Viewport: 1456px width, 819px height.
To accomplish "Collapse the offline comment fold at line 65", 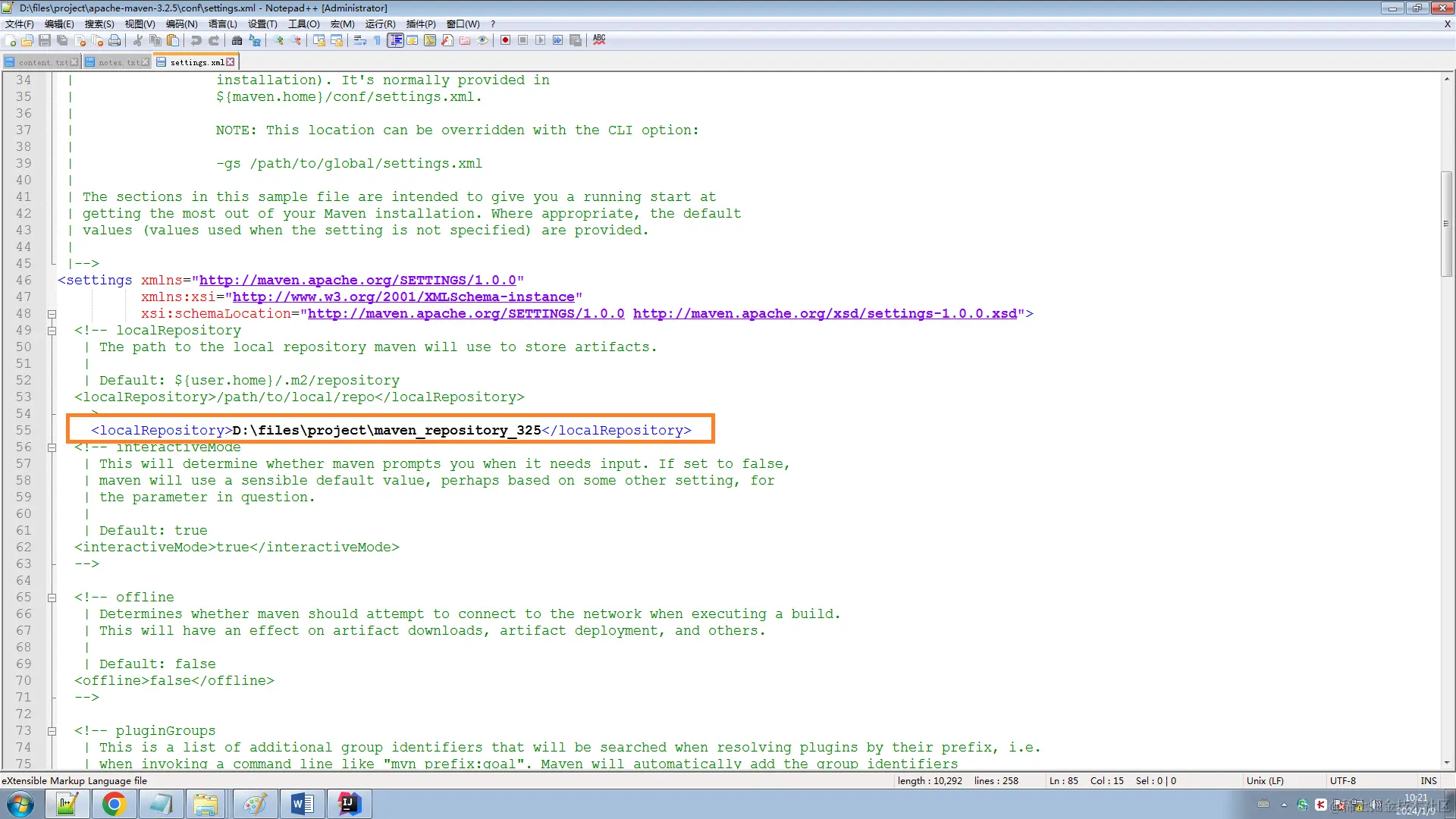I will [52, 598].
